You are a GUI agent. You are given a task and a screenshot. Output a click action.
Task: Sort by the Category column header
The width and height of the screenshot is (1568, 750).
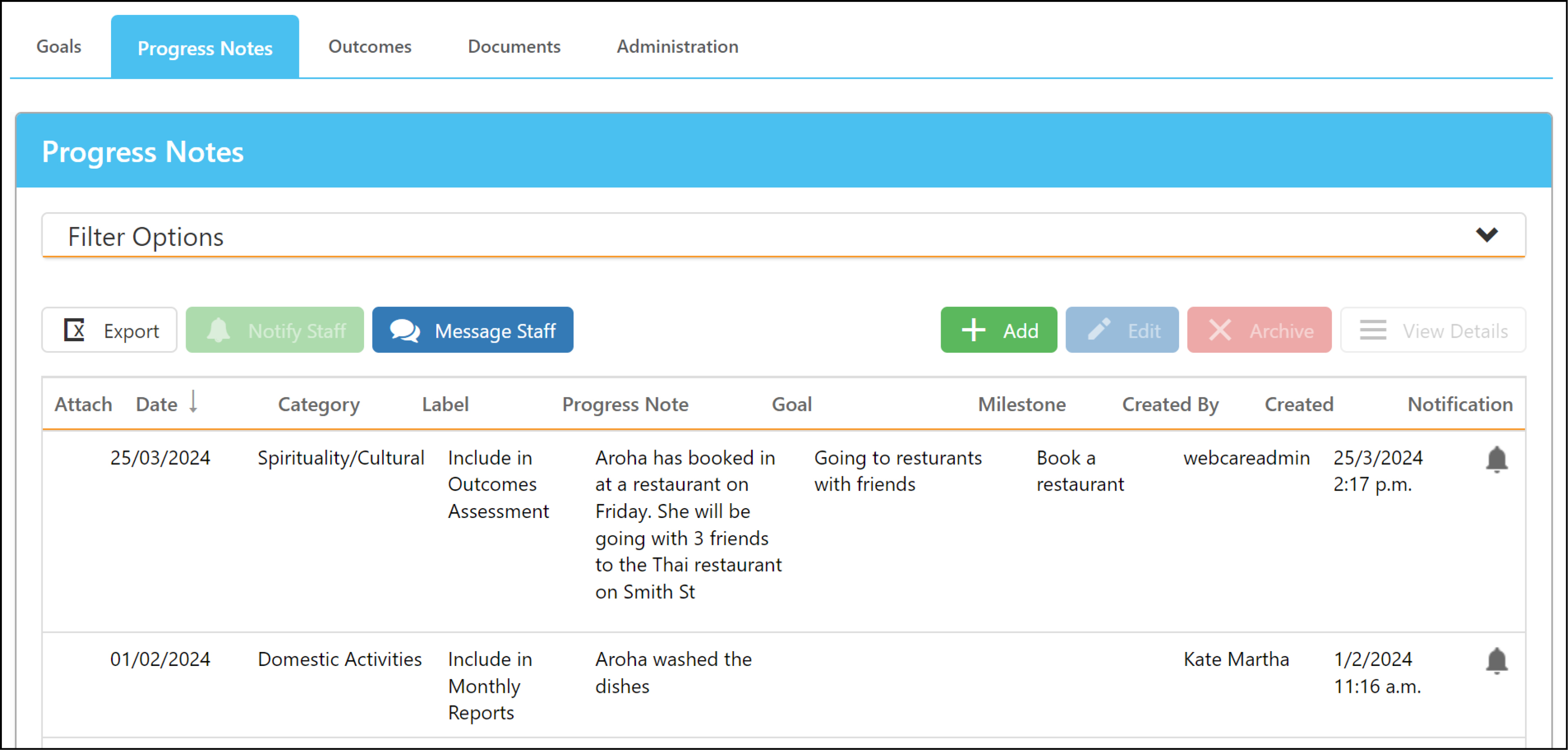[x=318, y=404]
